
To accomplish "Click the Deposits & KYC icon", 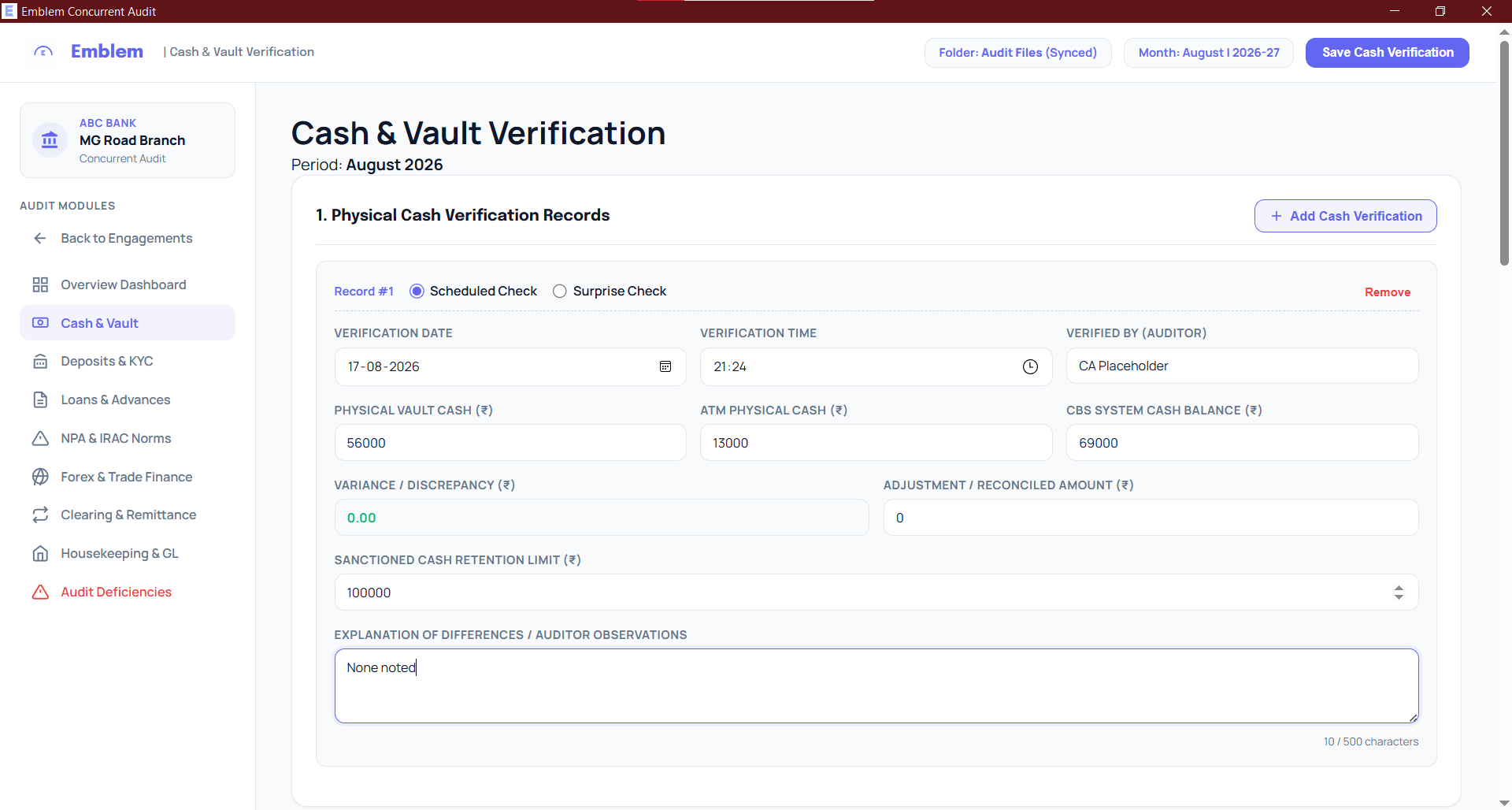I will [x=40, y=361].
